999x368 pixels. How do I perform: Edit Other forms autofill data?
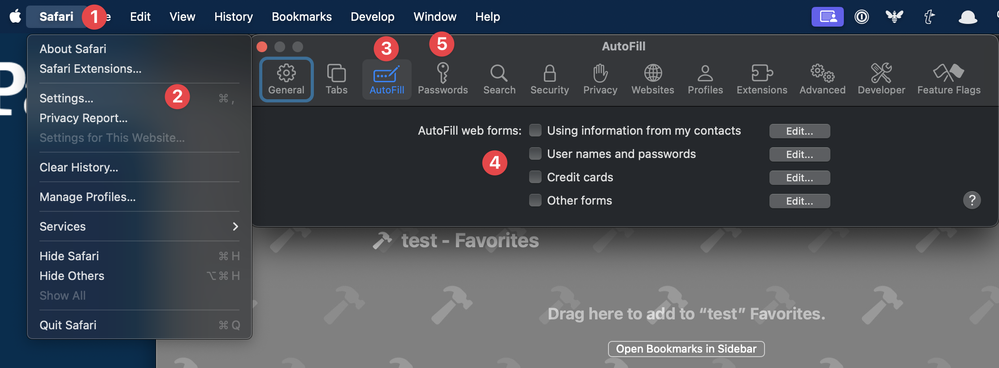coord(800,201)
